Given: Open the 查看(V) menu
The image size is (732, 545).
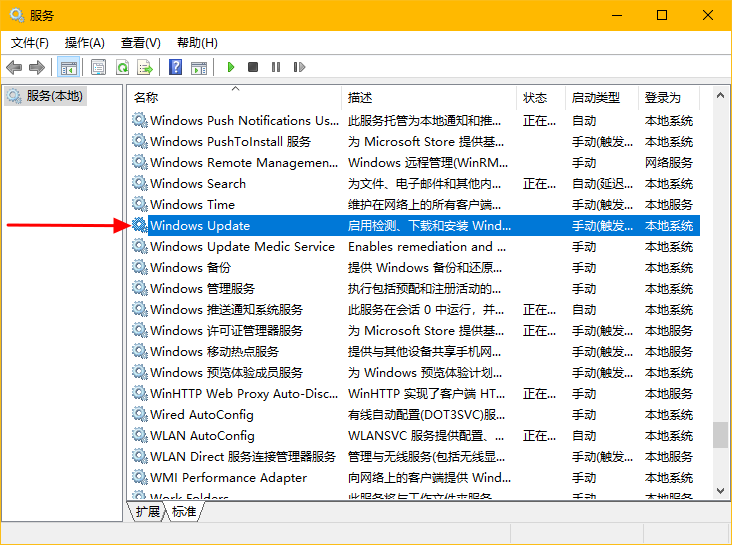Looking at the screenshot, I should (141, 43).
